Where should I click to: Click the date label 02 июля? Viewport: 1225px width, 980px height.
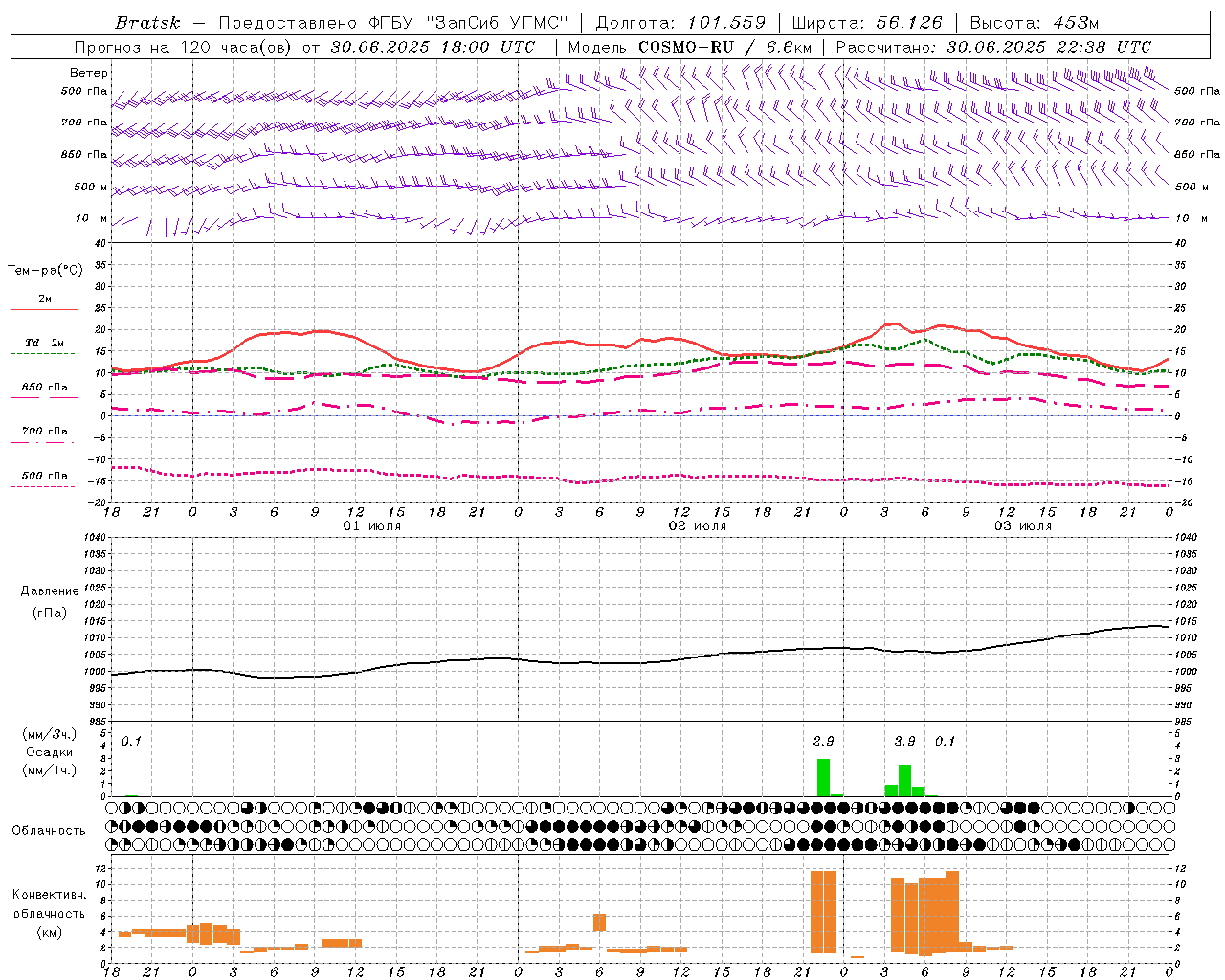(698, 526)
